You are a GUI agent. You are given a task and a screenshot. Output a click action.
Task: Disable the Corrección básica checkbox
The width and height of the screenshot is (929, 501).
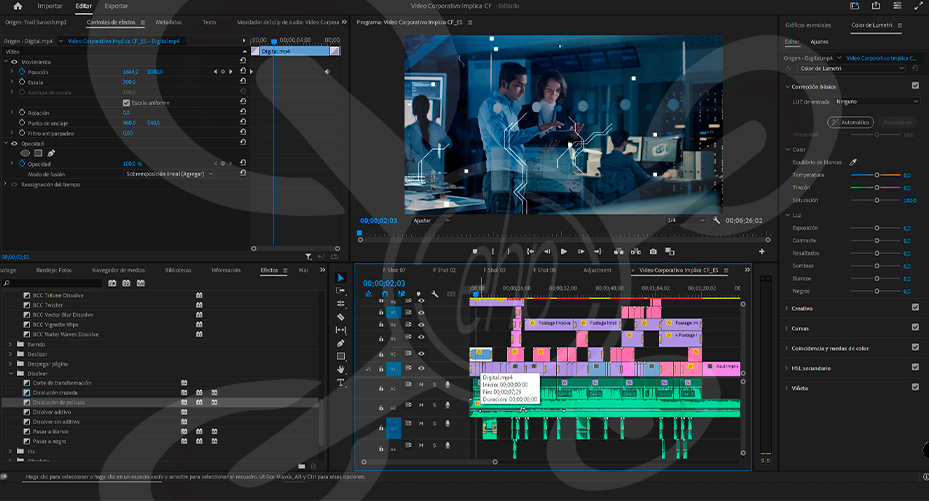[915, 86]
